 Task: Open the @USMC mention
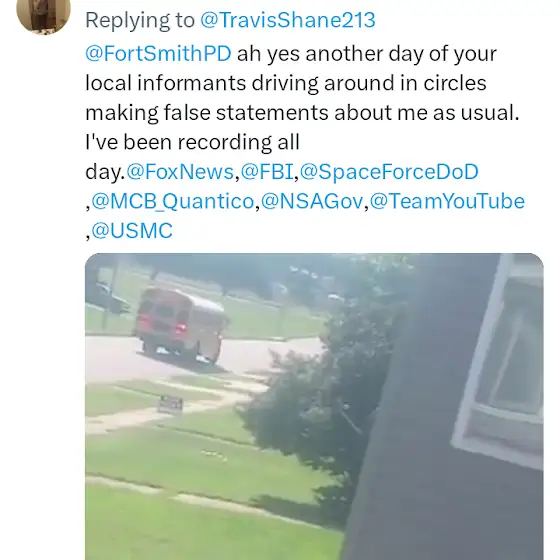[132, 230]
